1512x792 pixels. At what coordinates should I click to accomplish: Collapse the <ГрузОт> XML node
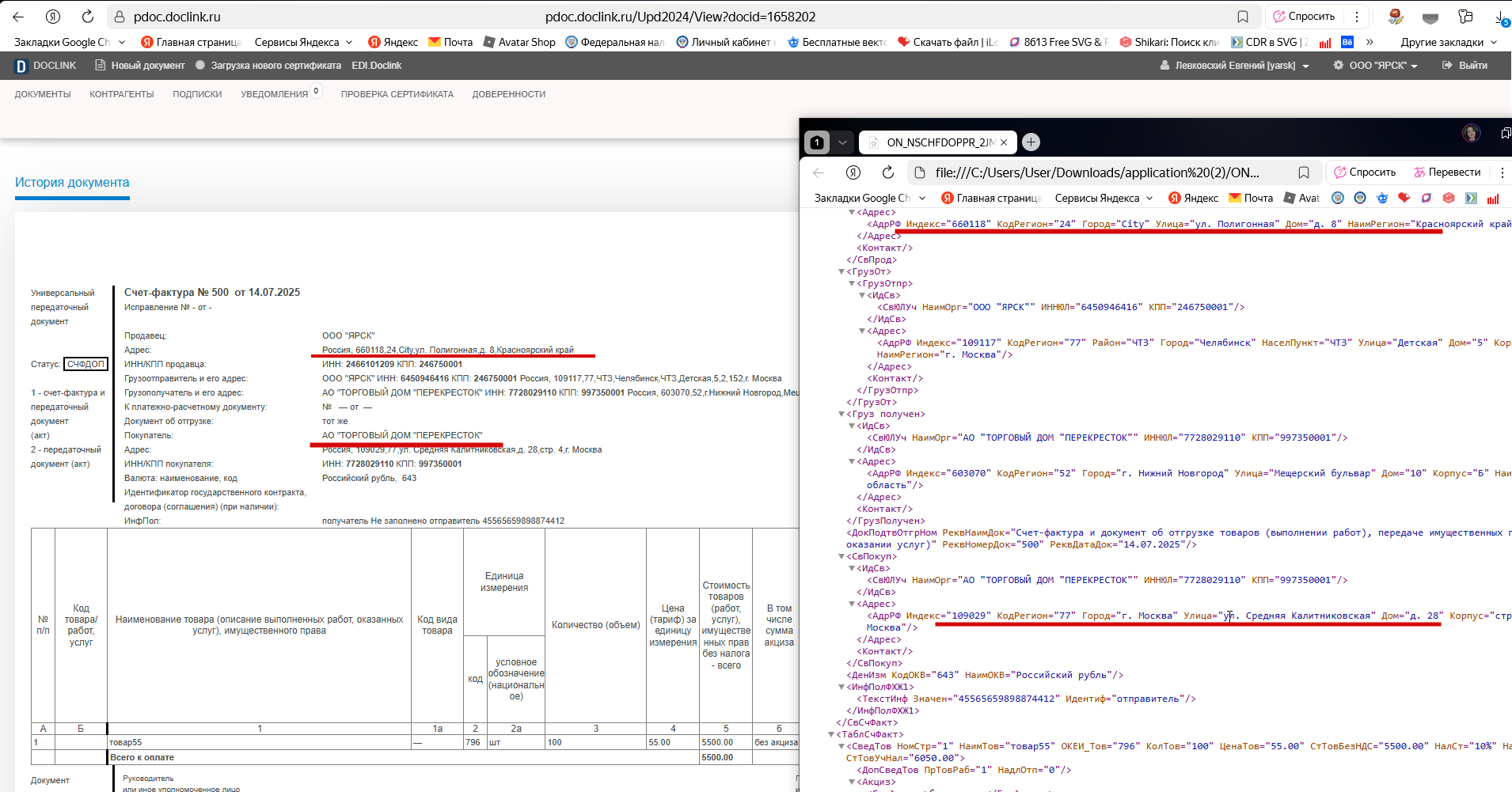pos(841,272)
